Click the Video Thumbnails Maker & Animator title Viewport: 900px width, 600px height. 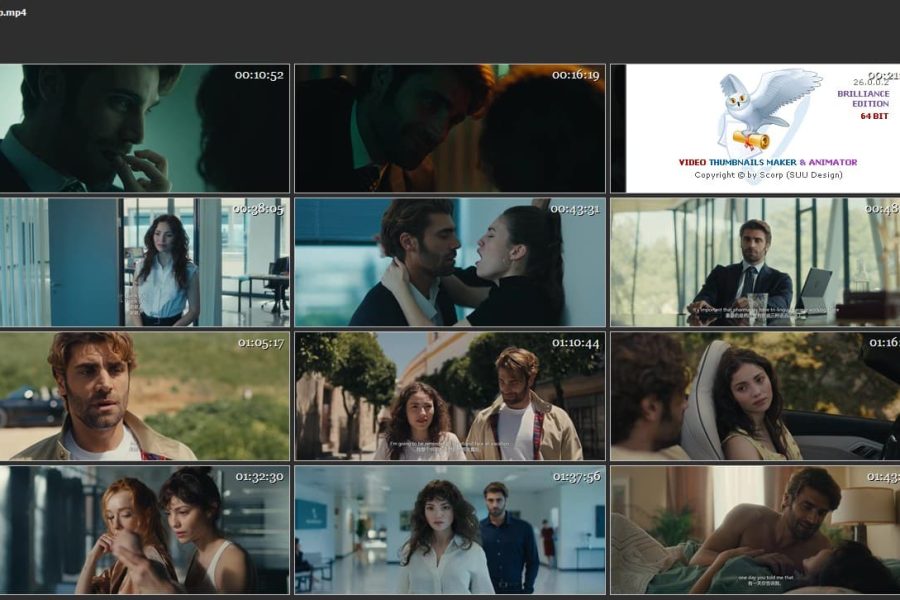tap(767, 162)
